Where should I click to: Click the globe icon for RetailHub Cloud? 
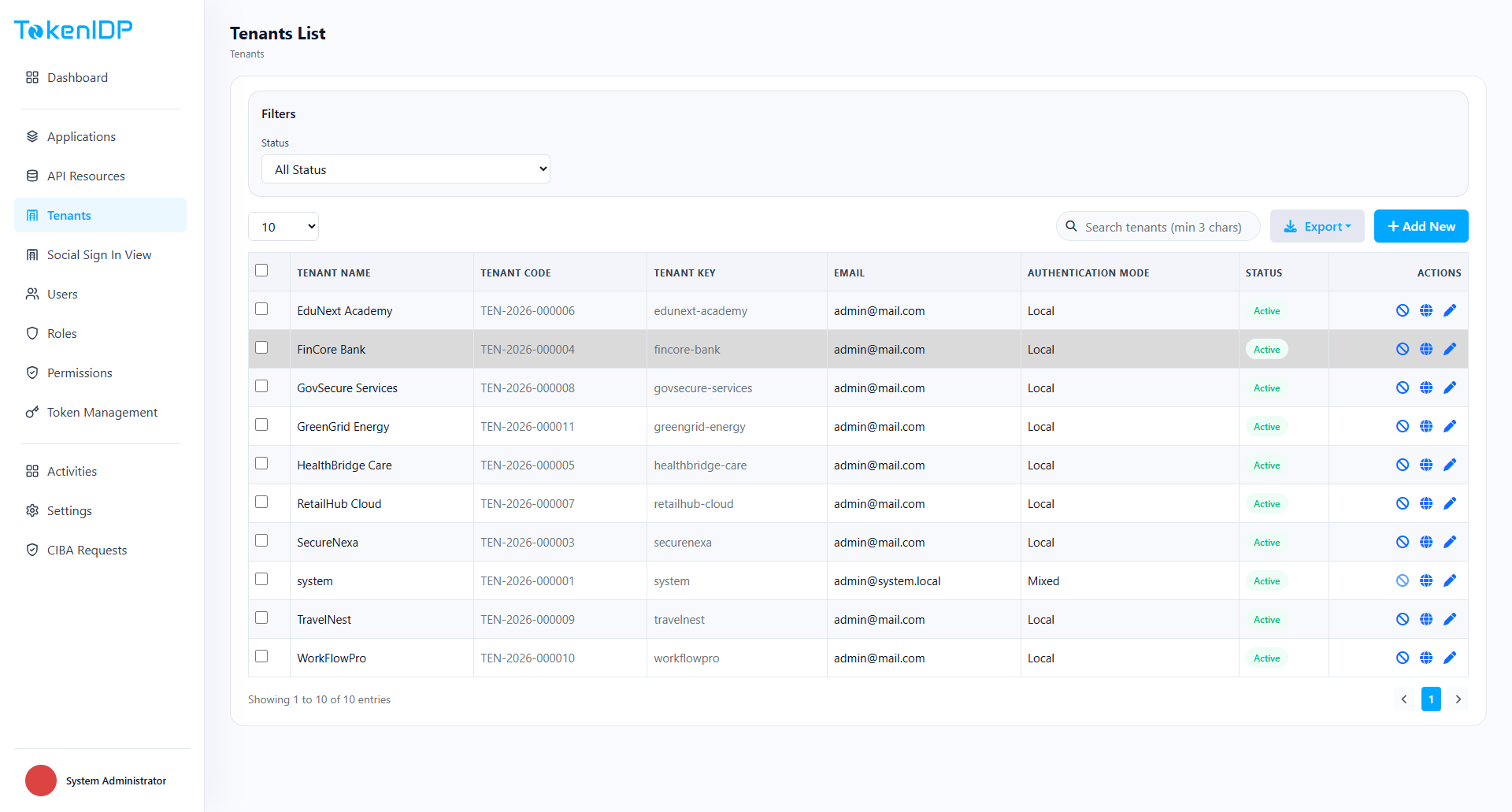coord(1426,503)
